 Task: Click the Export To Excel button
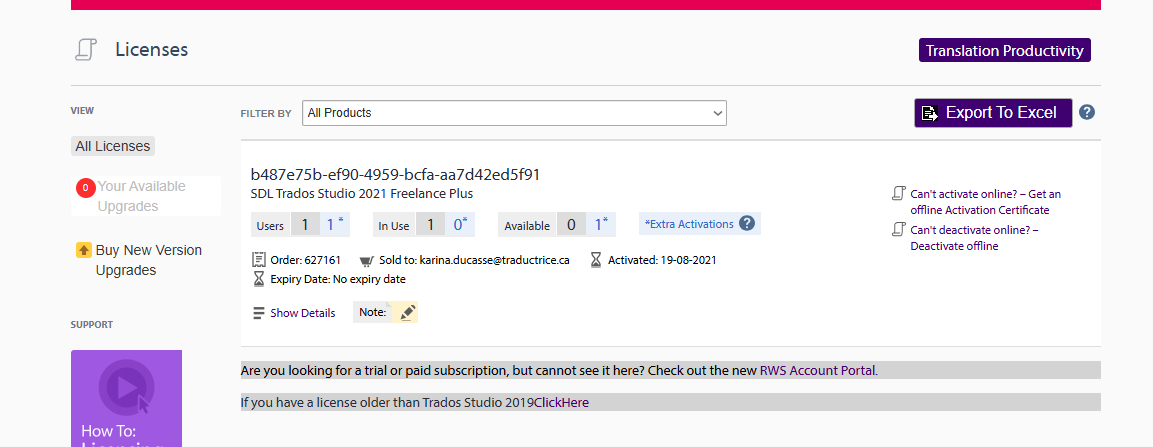(993, 112)
